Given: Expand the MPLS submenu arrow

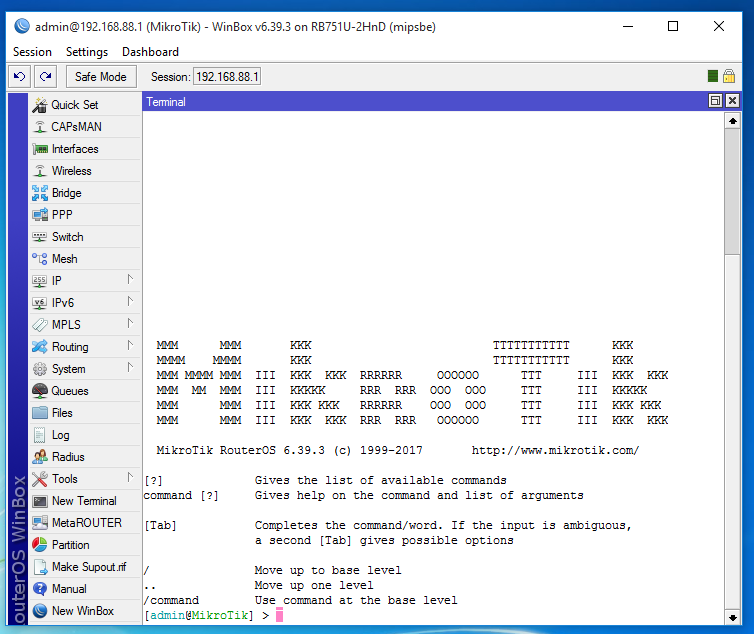Looking at the screenshot, I should click(x=130, y=323).
